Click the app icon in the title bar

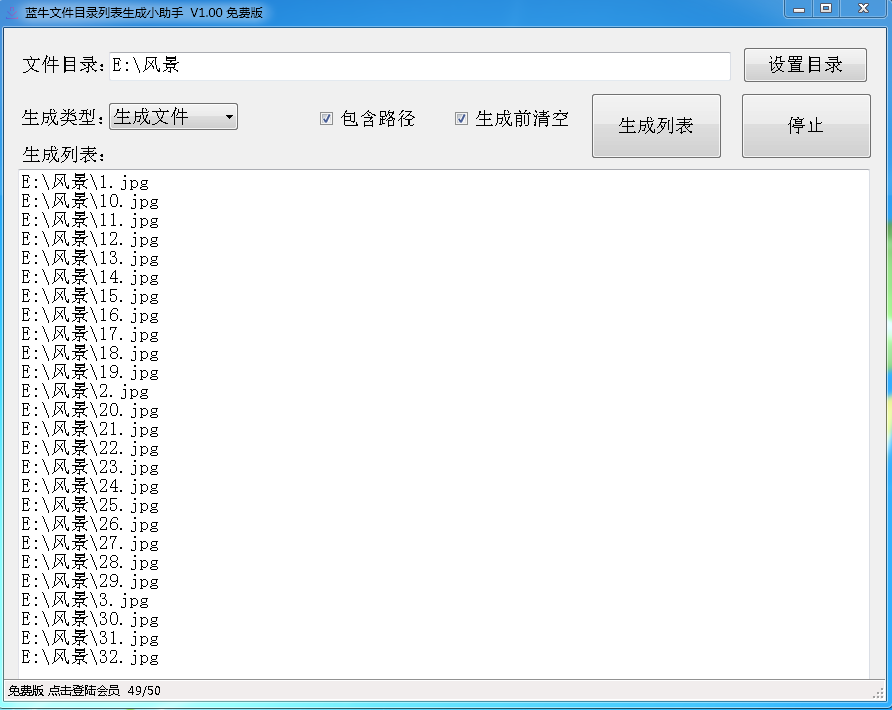pos(11,12)
